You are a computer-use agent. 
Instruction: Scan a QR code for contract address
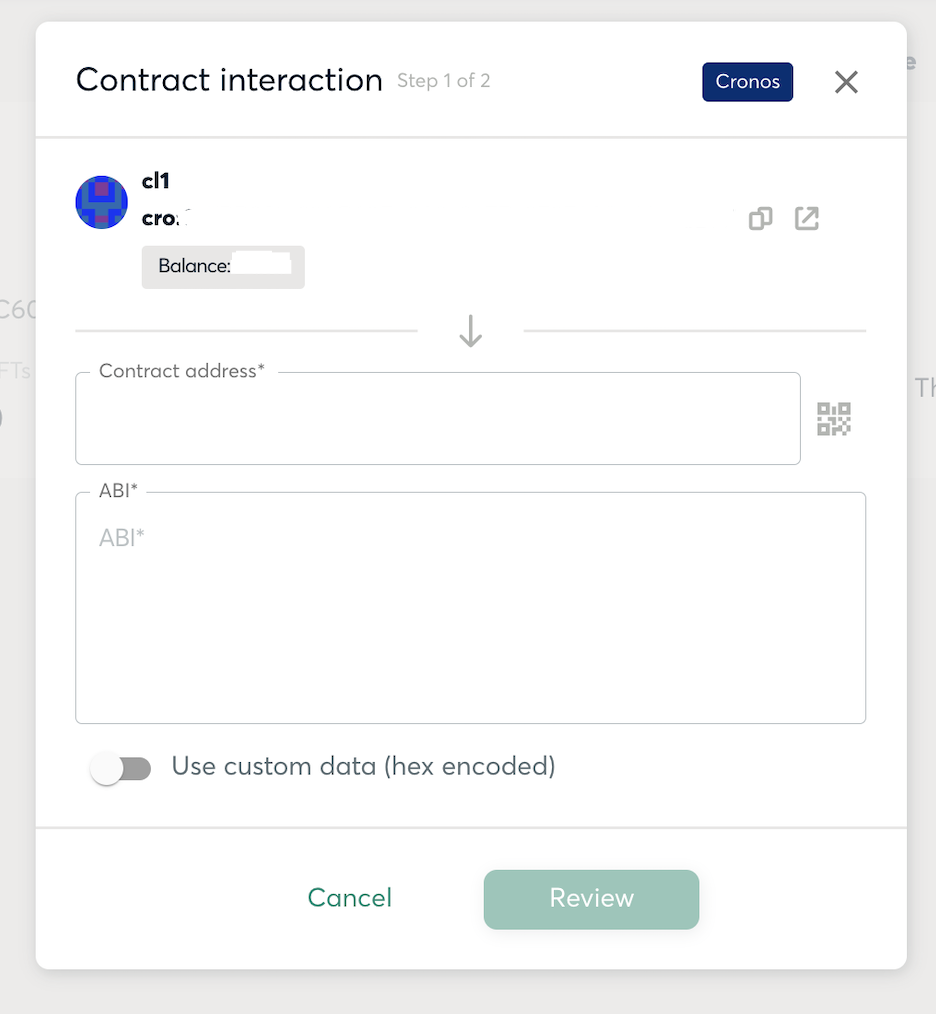(x=834, y=419)
